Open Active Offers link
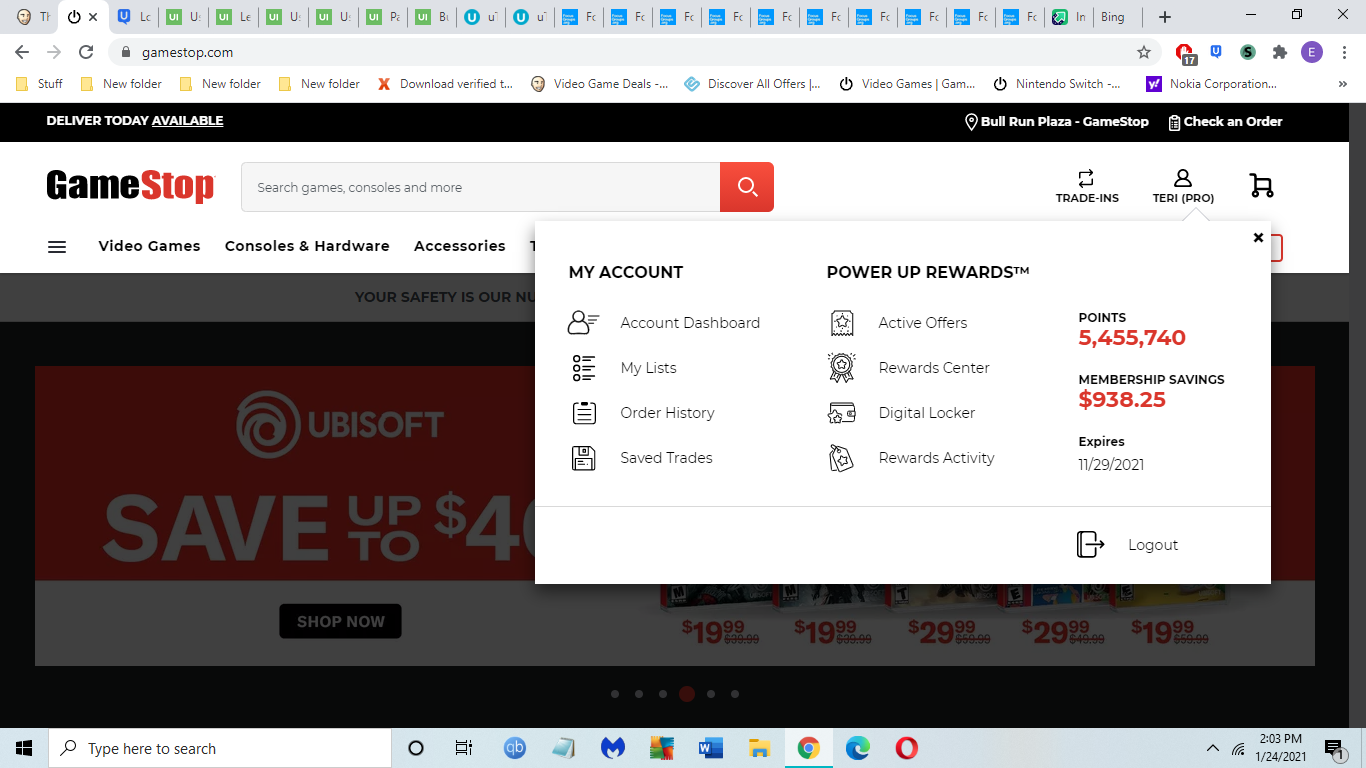 923,322
